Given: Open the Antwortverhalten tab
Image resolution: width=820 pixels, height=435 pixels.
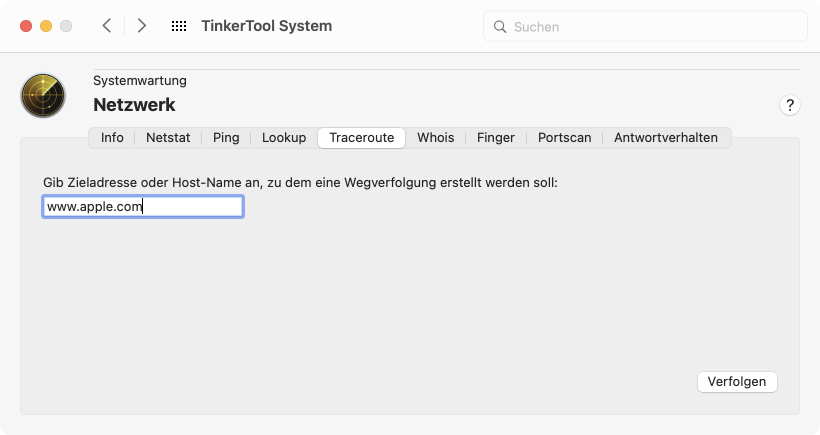Looking at the screenshot, I should pos(666,138).
